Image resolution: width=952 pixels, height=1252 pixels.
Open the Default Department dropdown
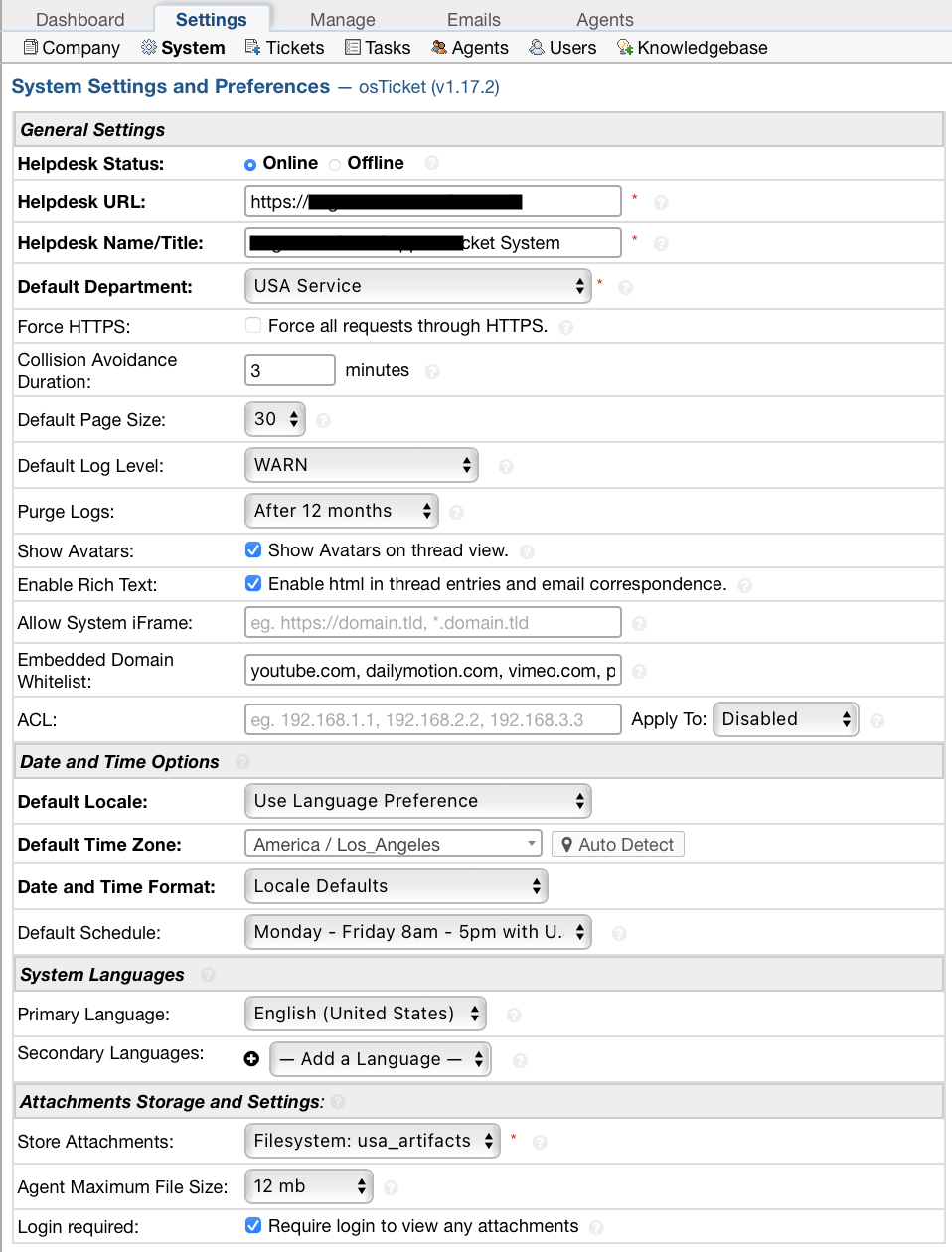coord(418,286)
